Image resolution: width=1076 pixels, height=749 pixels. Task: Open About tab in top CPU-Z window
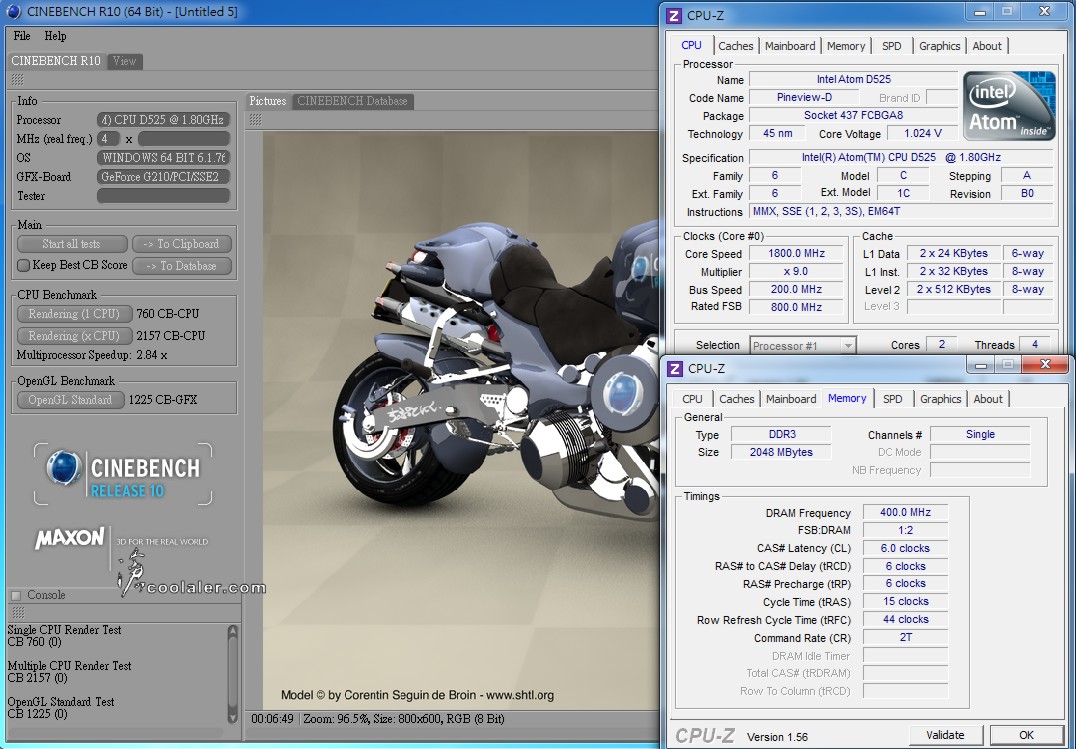pyautogui.click(x=987, y=46)
